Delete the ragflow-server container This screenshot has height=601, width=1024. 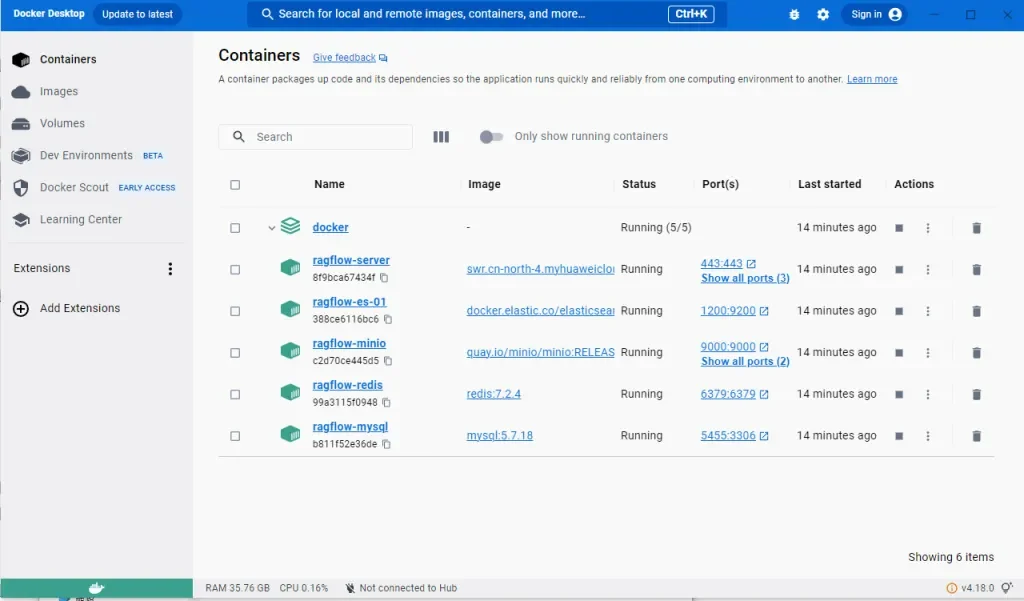[976, 269]
